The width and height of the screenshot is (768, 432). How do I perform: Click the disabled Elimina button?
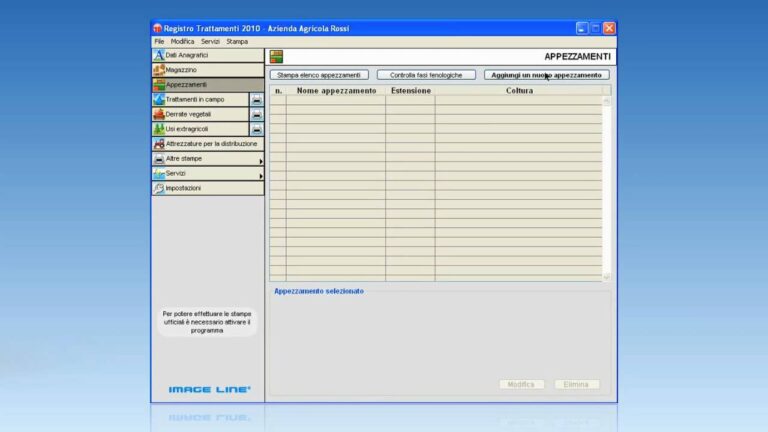click(576, 384)
